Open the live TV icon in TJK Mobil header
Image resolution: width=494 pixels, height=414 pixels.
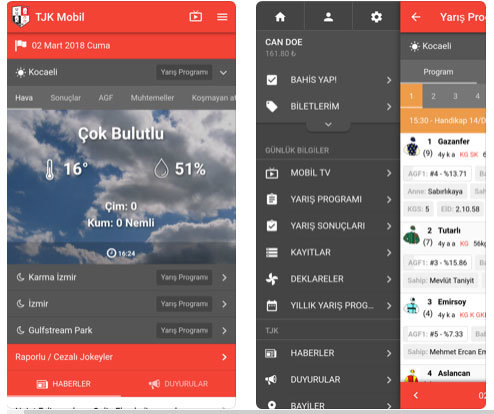pos(195,16)
